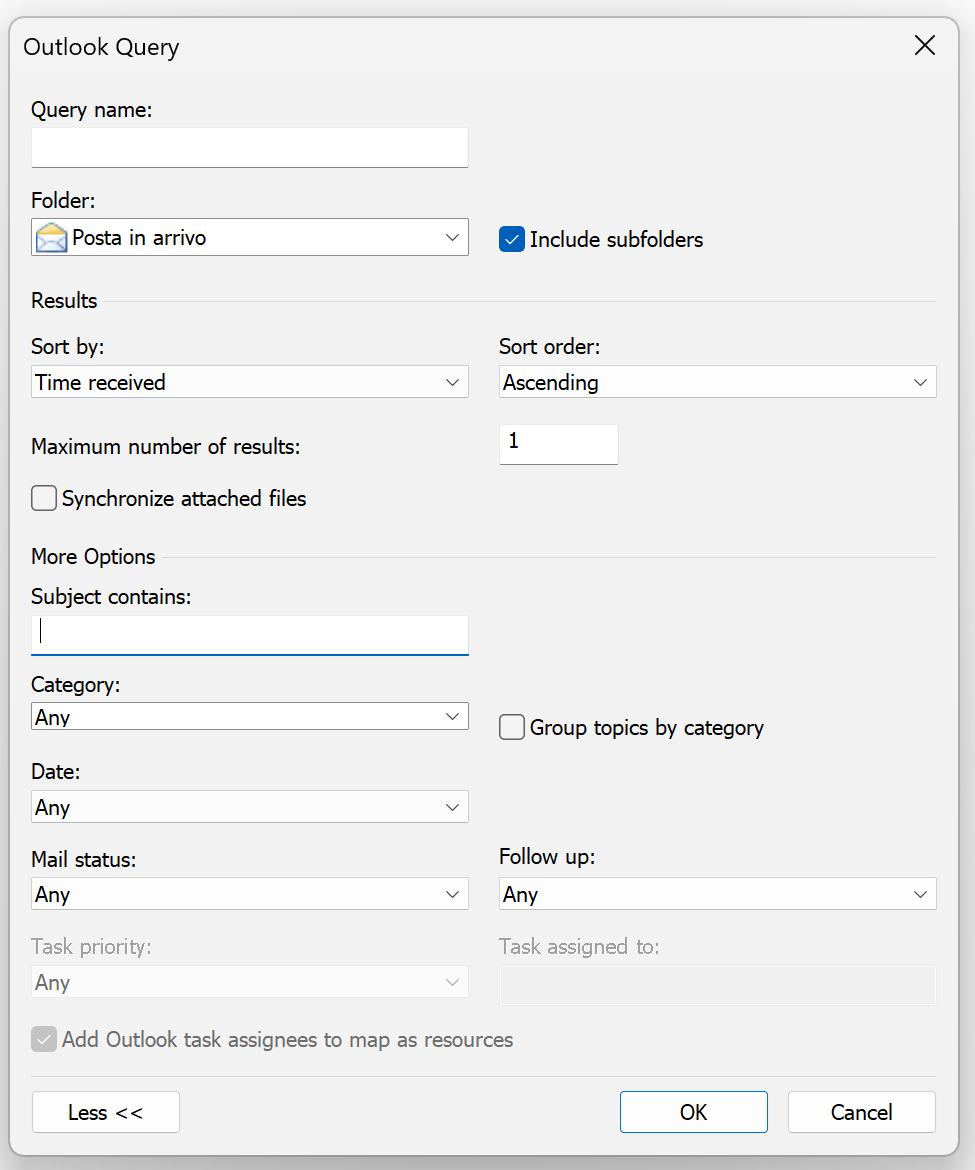Image resolution: width=975 pixels, height=1170 pixels.
Task: Open the Sort order dropdown
Action: point(717,382)
